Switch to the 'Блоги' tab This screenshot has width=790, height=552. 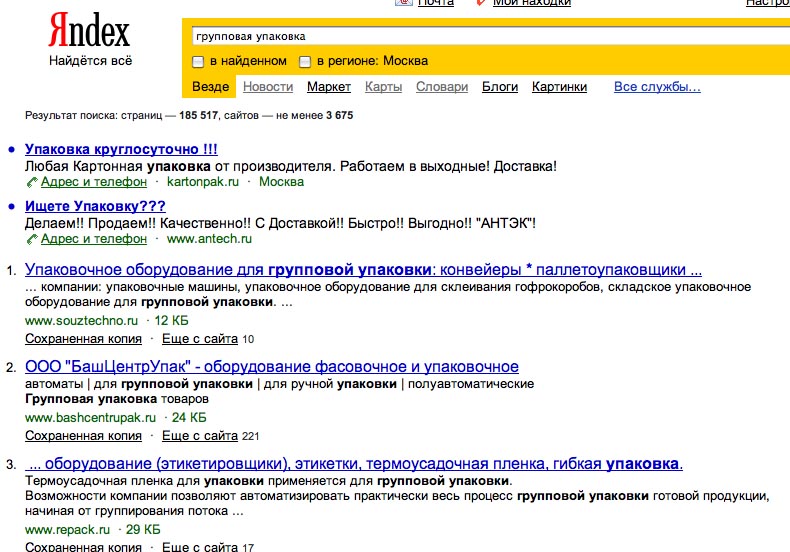[x=500, y=87]
